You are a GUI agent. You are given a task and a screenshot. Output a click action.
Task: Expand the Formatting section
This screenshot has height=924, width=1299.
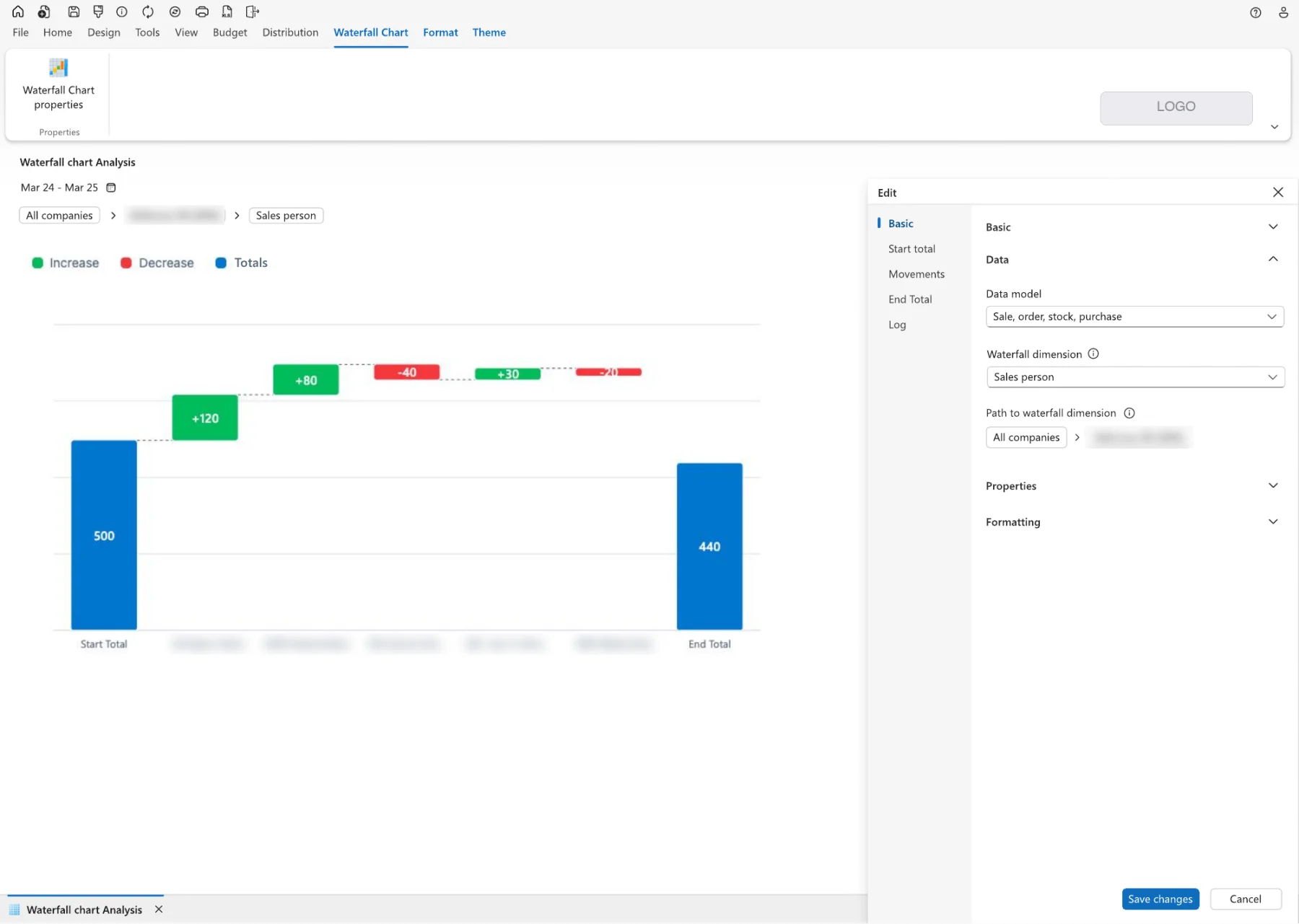(1273, 522)
